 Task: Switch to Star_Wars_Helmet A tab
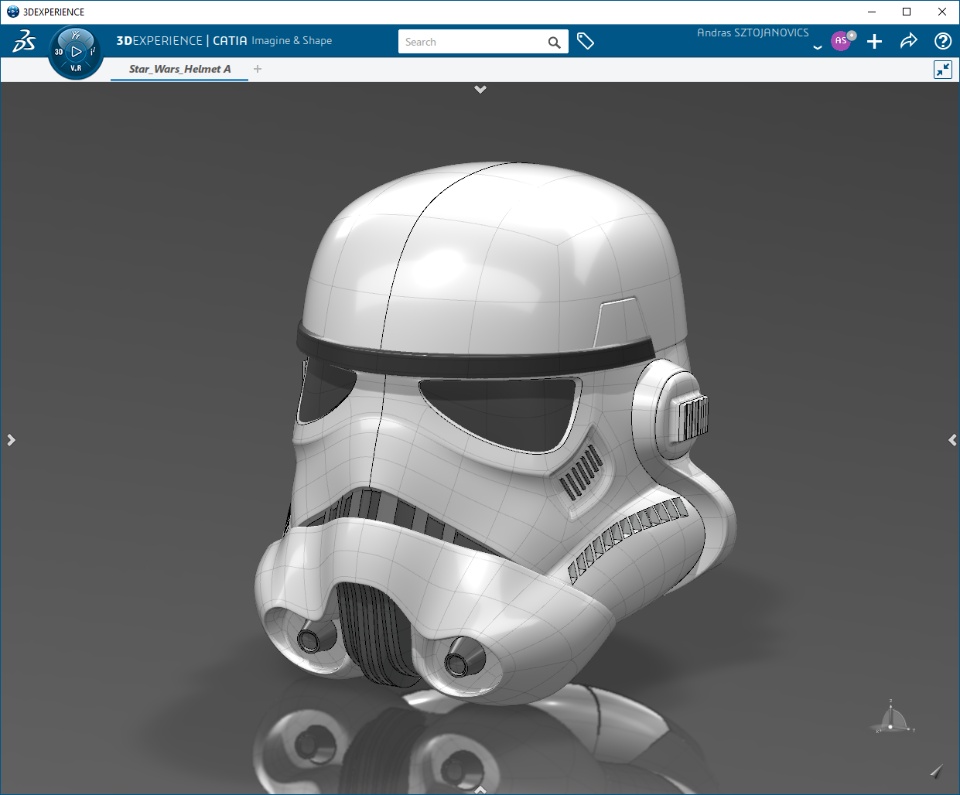point(179,69)
